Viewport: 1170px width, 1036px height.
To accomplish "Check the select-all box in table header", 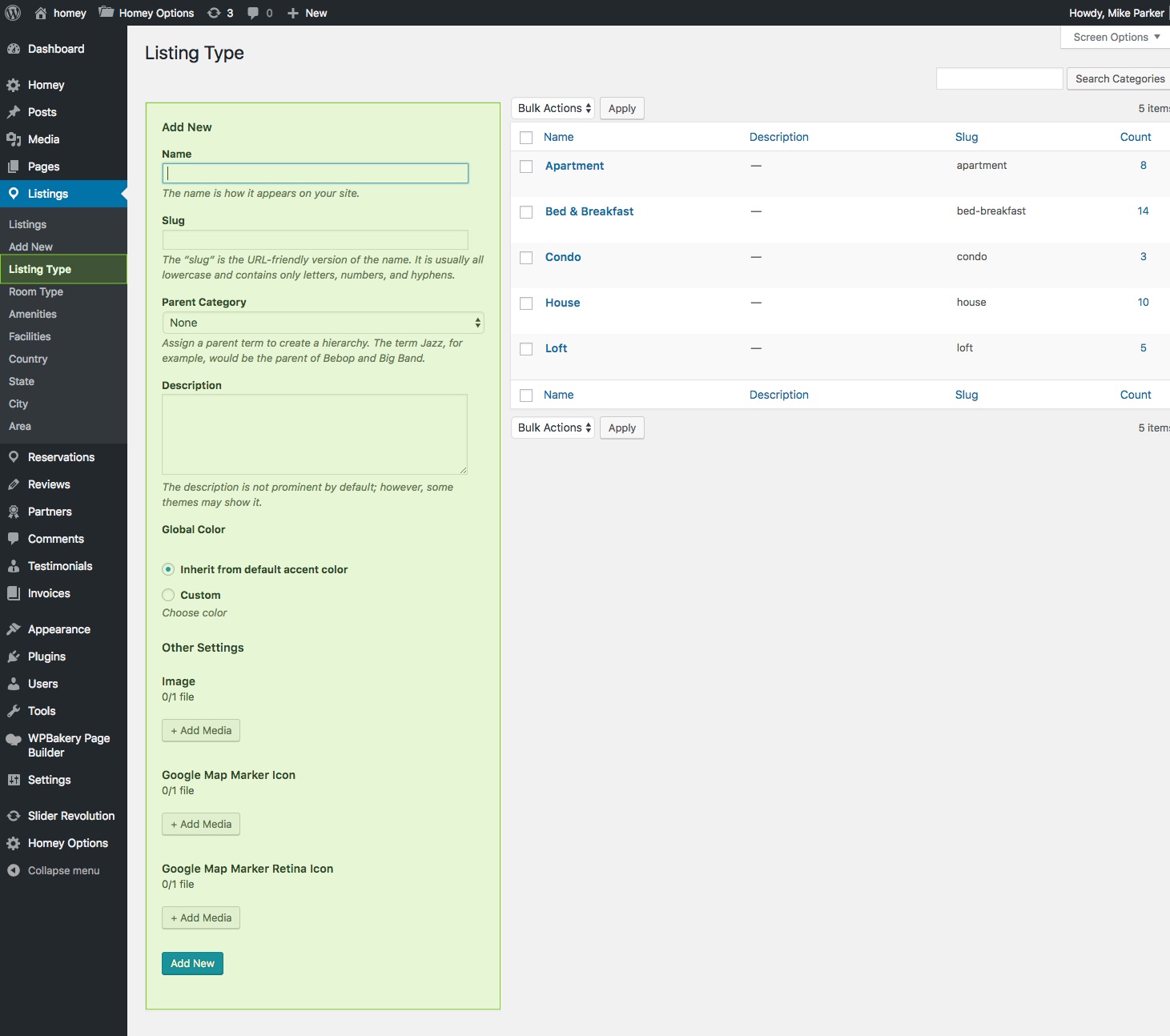I will coord(526,138).
